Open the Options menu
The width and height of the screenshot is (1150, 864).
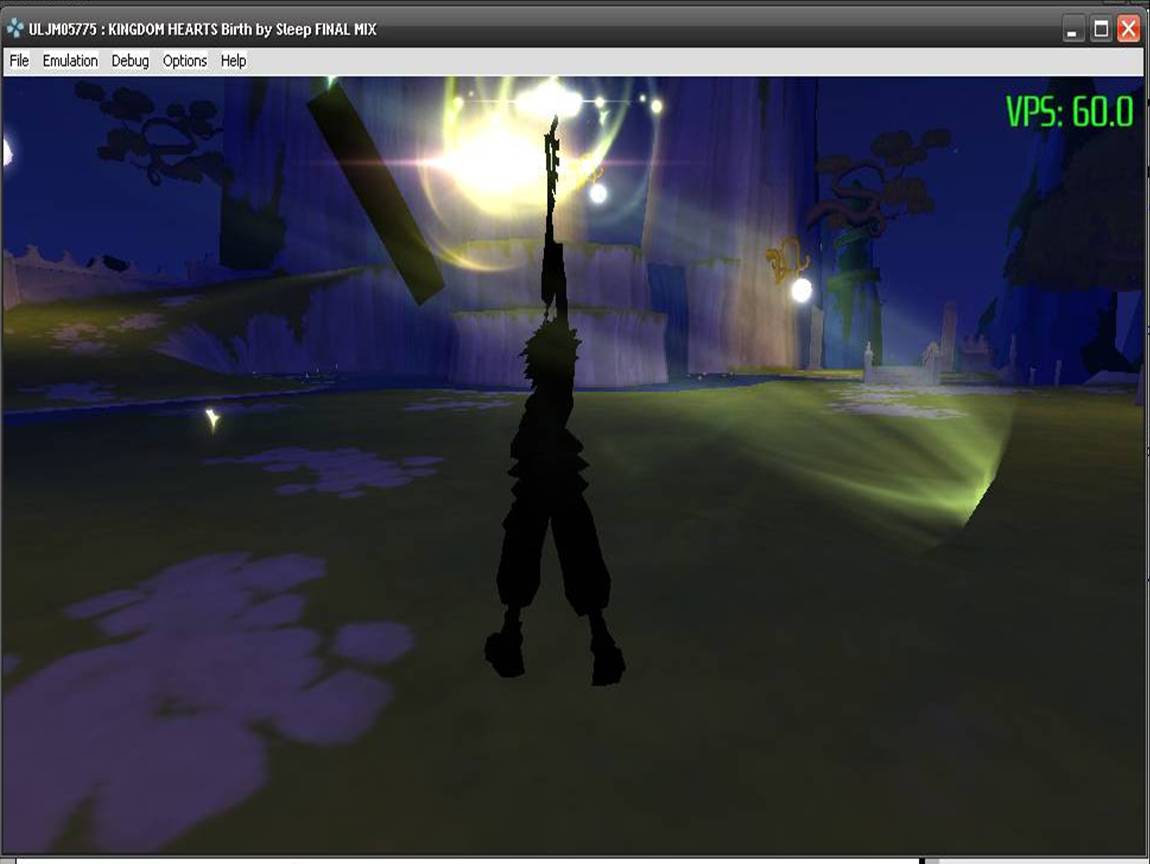[185, 61]
